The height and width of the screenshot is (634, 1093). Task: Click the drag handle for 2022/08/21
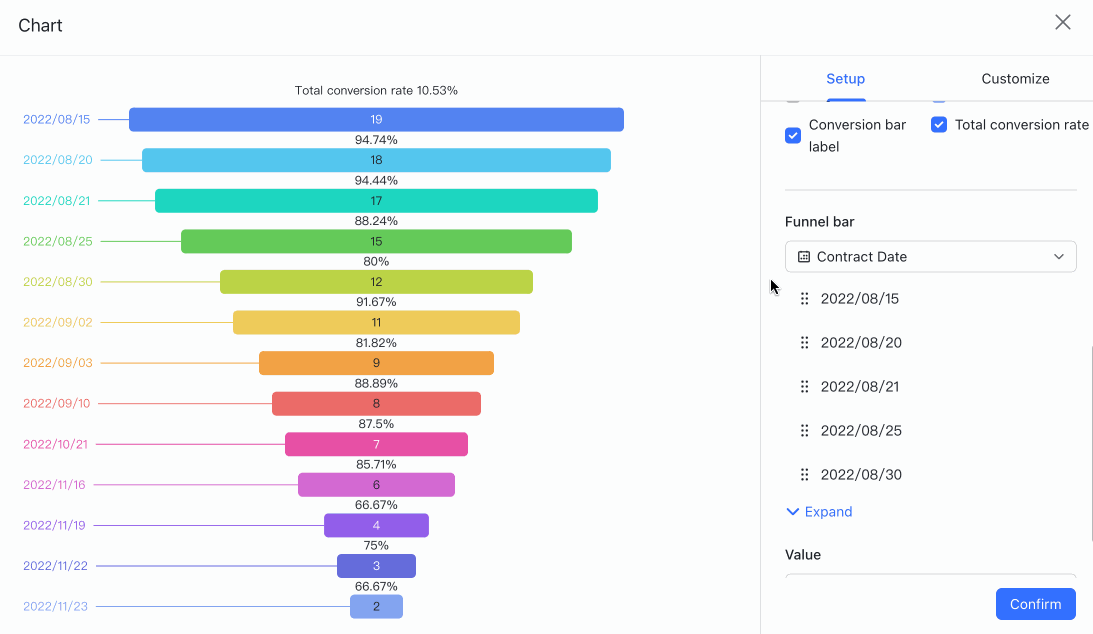coord(805,386)
